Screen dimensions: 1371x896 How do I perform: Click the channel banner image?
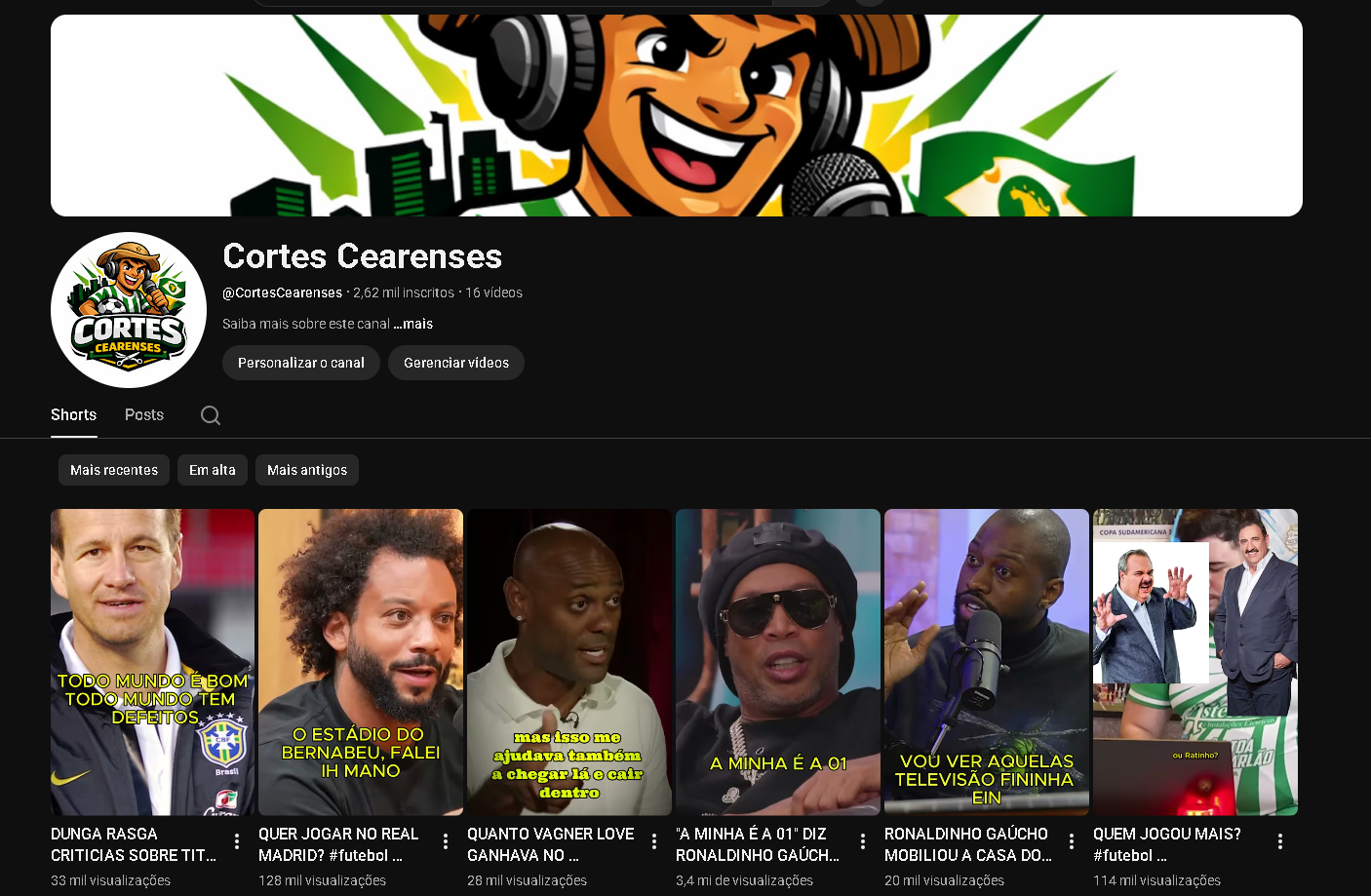(x=677, y=115)
